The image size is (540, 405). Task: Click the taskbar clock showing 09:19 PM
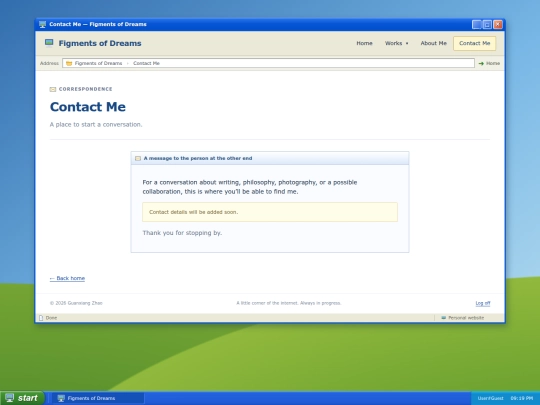[x=521, y=398]
